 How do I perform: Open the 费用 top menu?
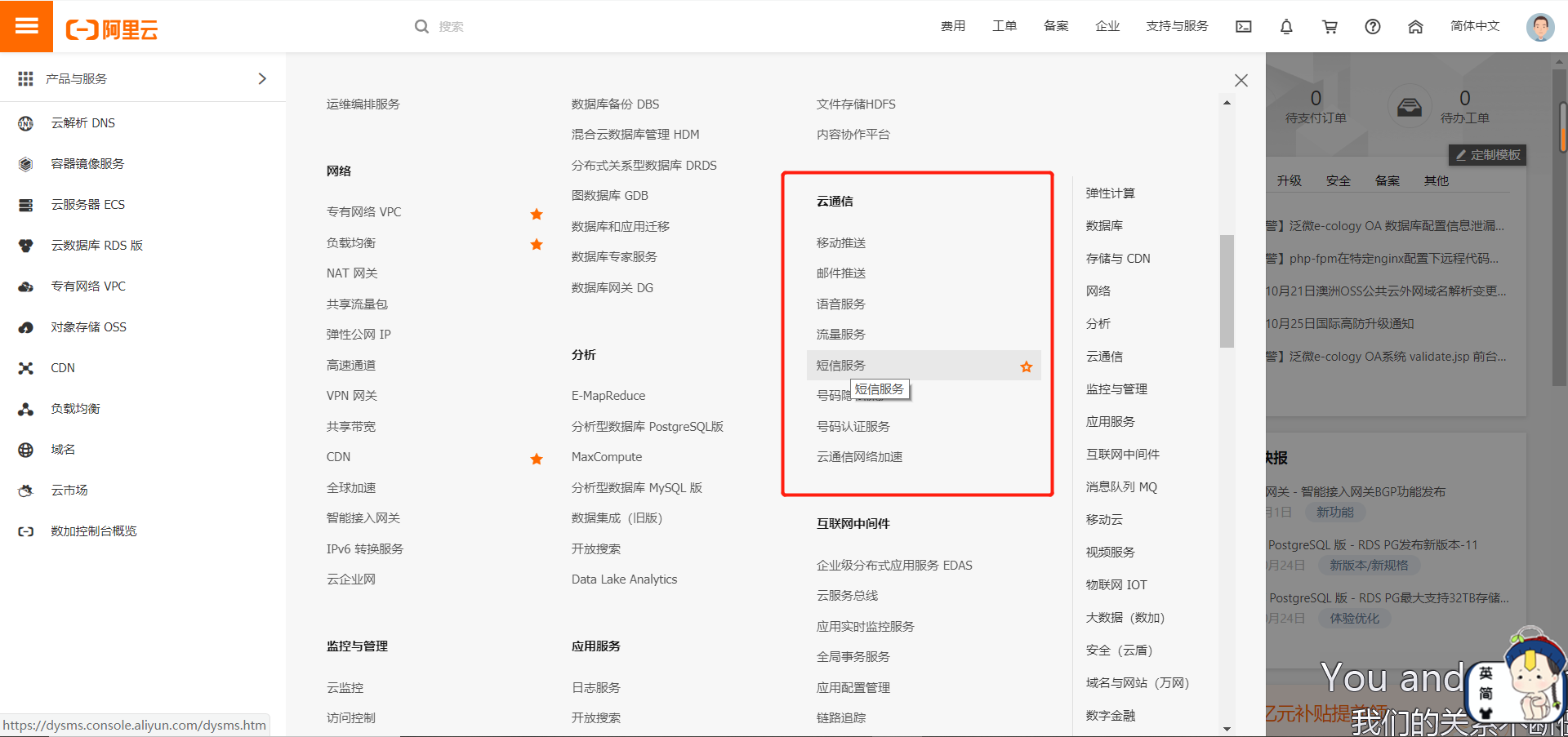click(953, 26)
